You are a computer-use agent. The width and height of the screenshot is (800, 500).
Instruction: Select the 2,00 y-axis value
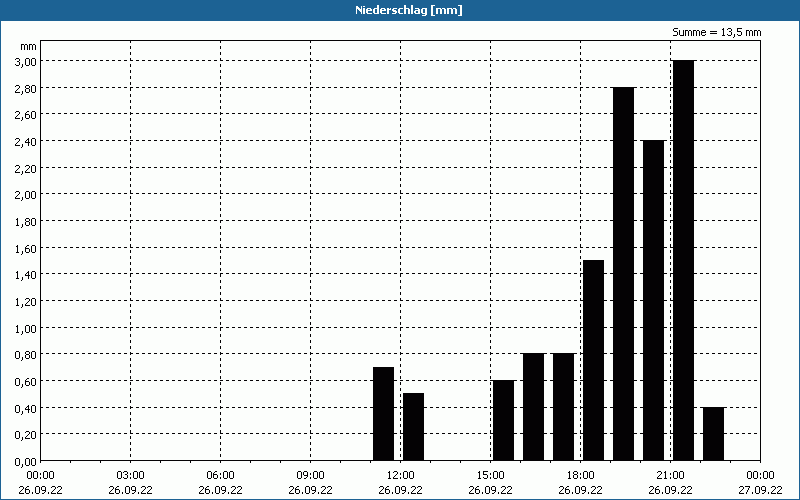[x=26, y=194]
